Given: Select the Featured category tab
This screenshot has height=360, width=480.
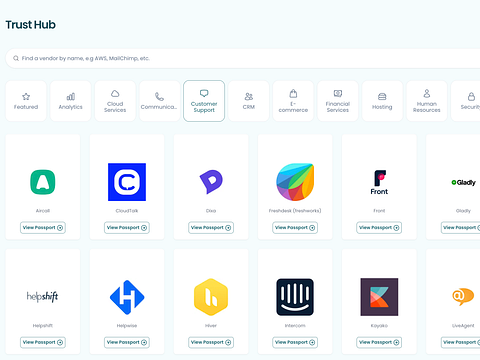Looking at the screenshot, I should [26, 101].
